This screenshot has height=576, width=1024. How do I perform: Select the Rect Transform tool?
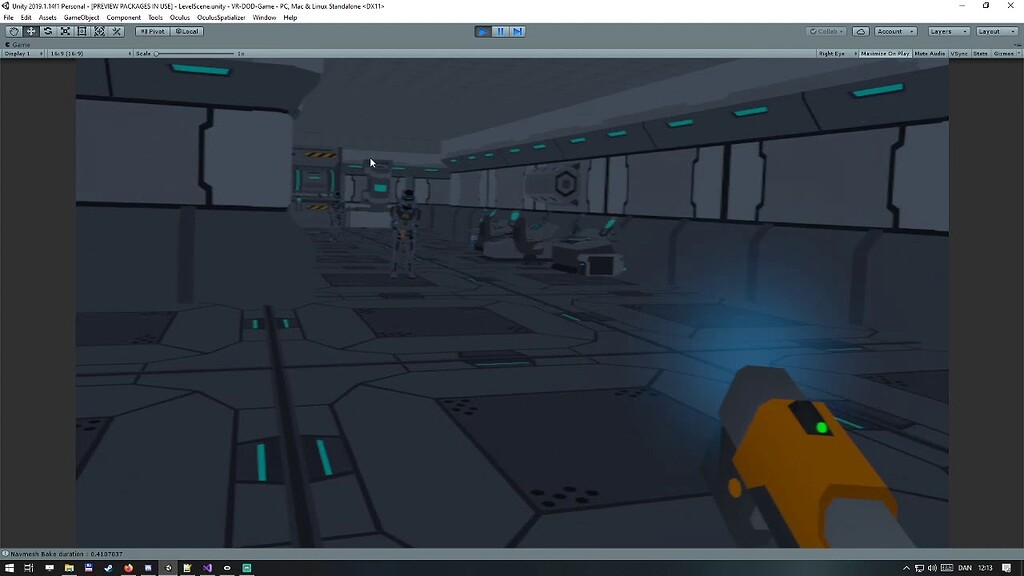82,31
